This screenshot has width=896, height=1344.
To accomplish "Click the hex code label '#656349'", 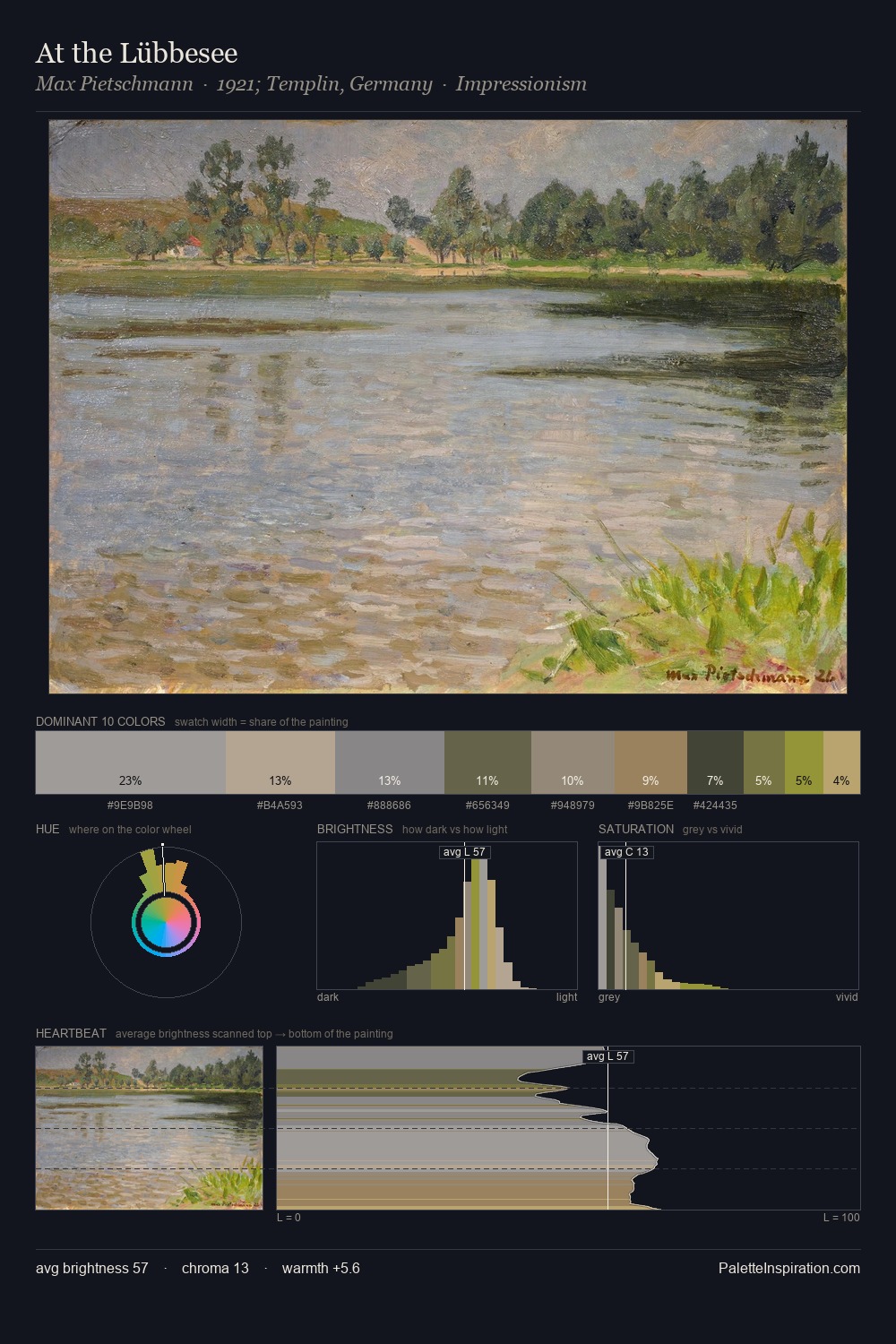I will (x=487, y=806).
